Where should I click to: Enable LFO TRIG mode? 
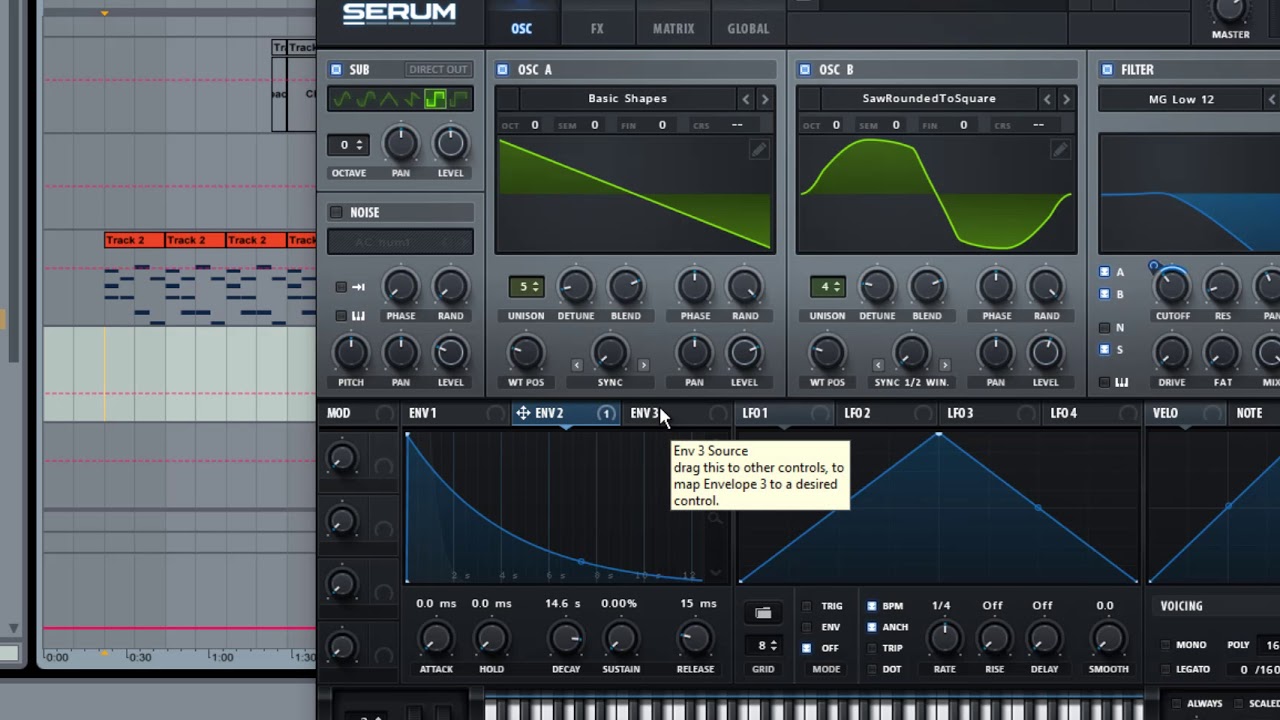807,606
